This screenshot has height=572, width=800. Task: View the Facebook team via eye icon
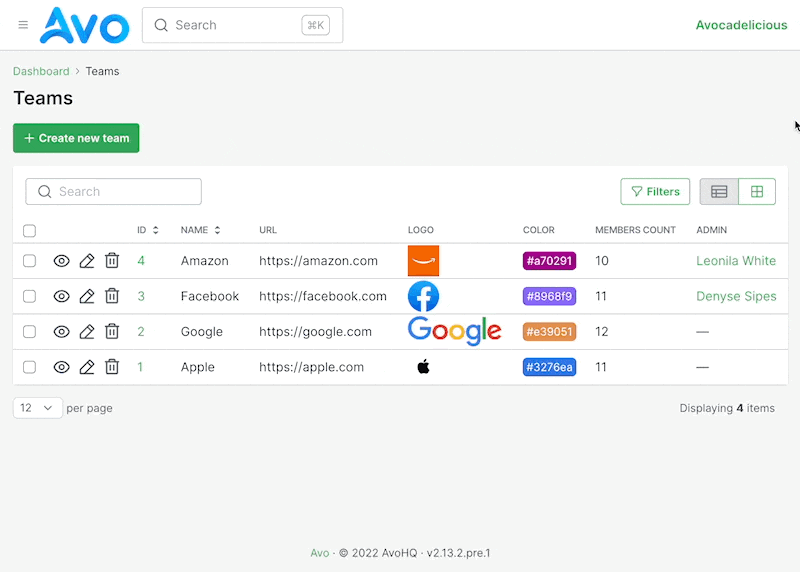tap(62, 296)
